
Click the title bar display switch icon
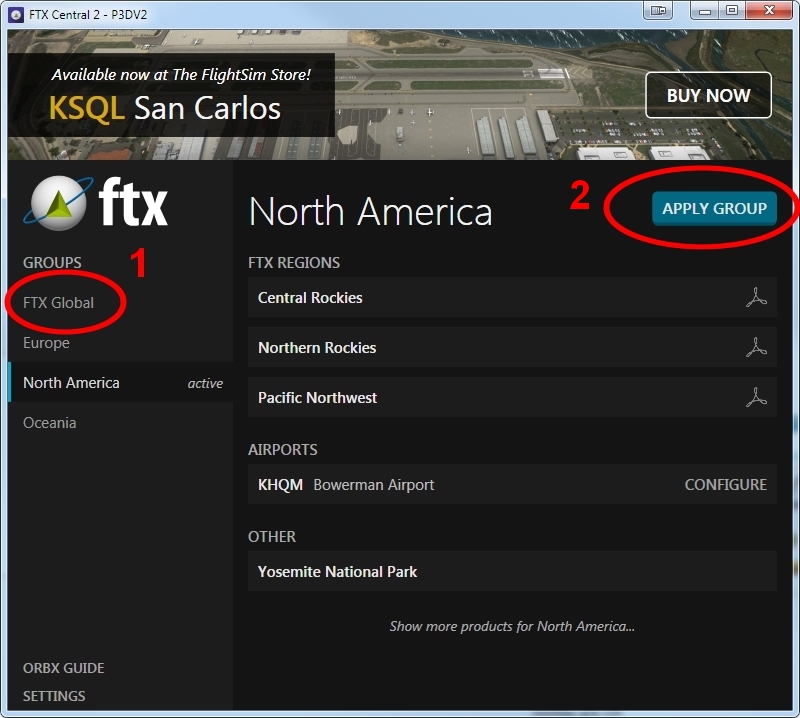(658, 11)
